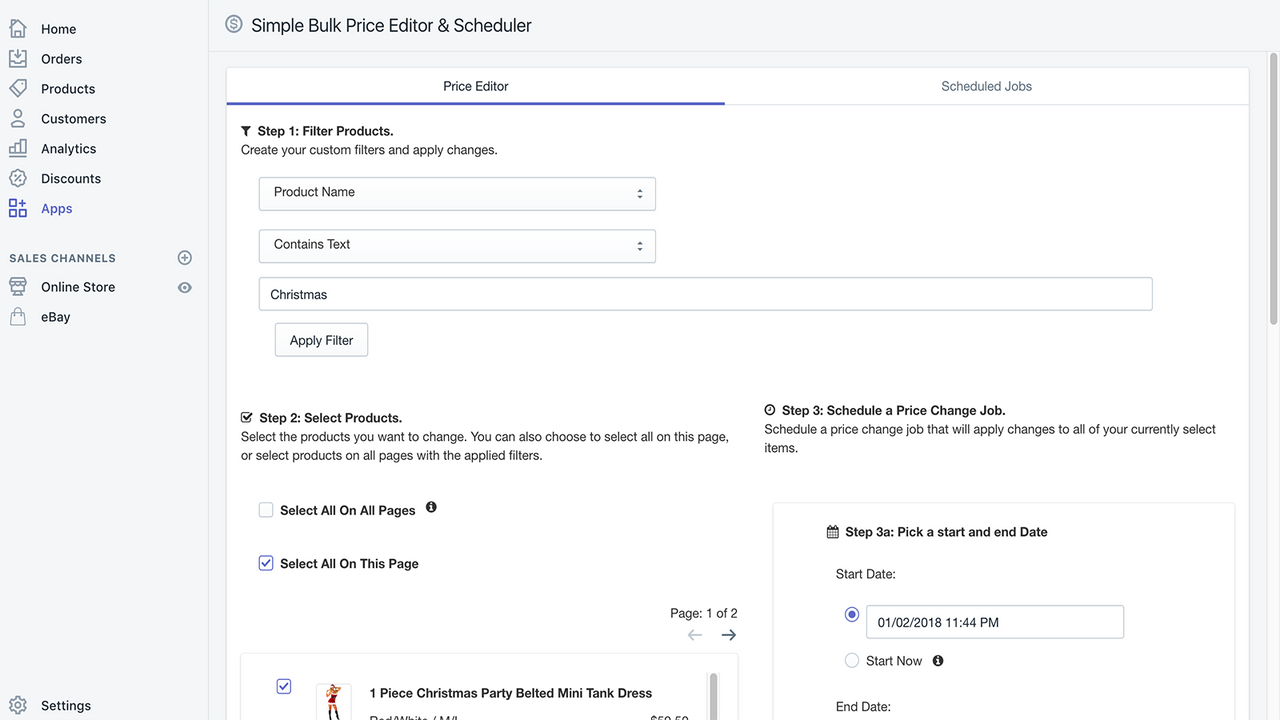The image size is (1280, 720).
Task: Switch to the Price Editor tab
Action: [x=476, y=86]
